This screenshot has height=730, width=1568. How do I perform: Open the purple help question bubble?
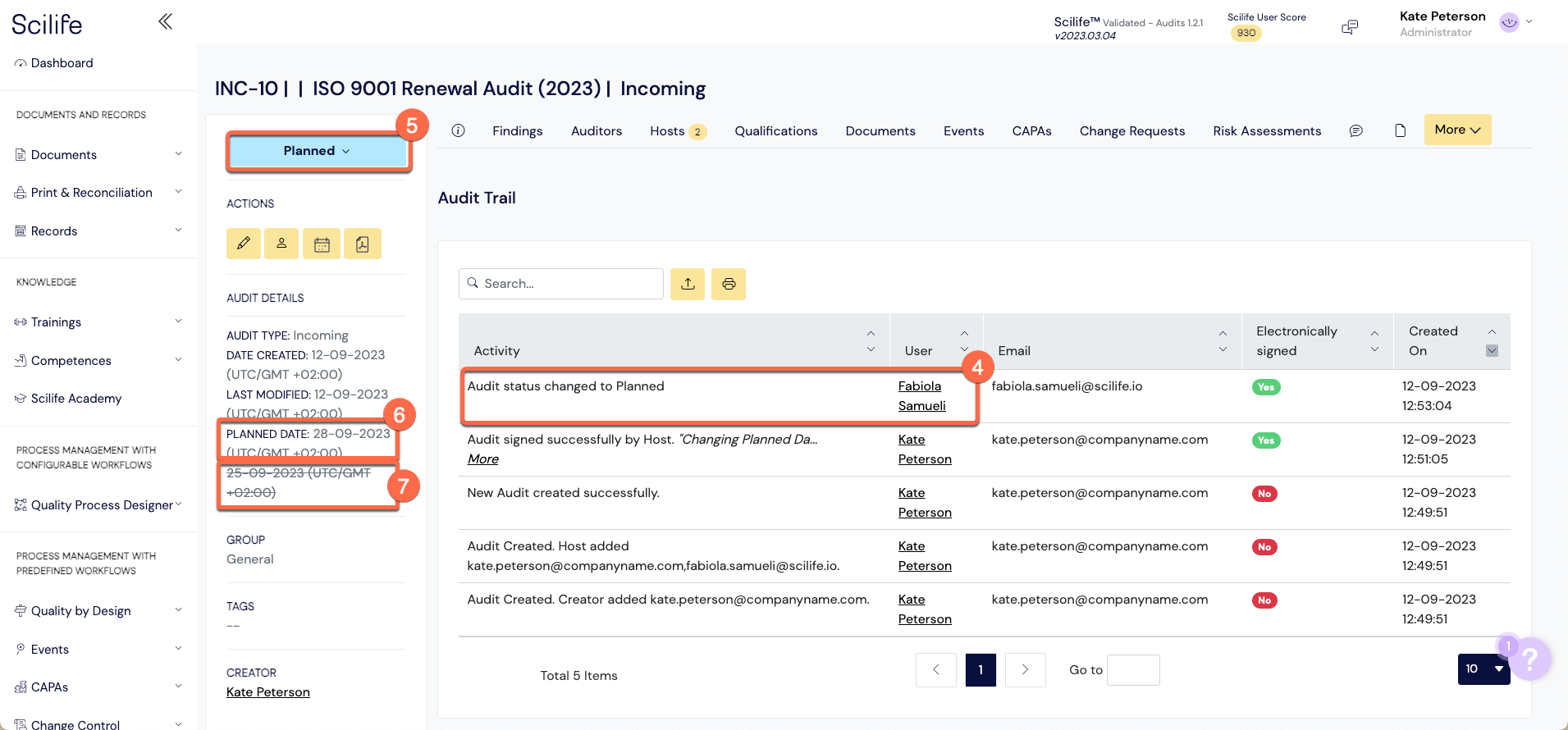coord(1529,659)
